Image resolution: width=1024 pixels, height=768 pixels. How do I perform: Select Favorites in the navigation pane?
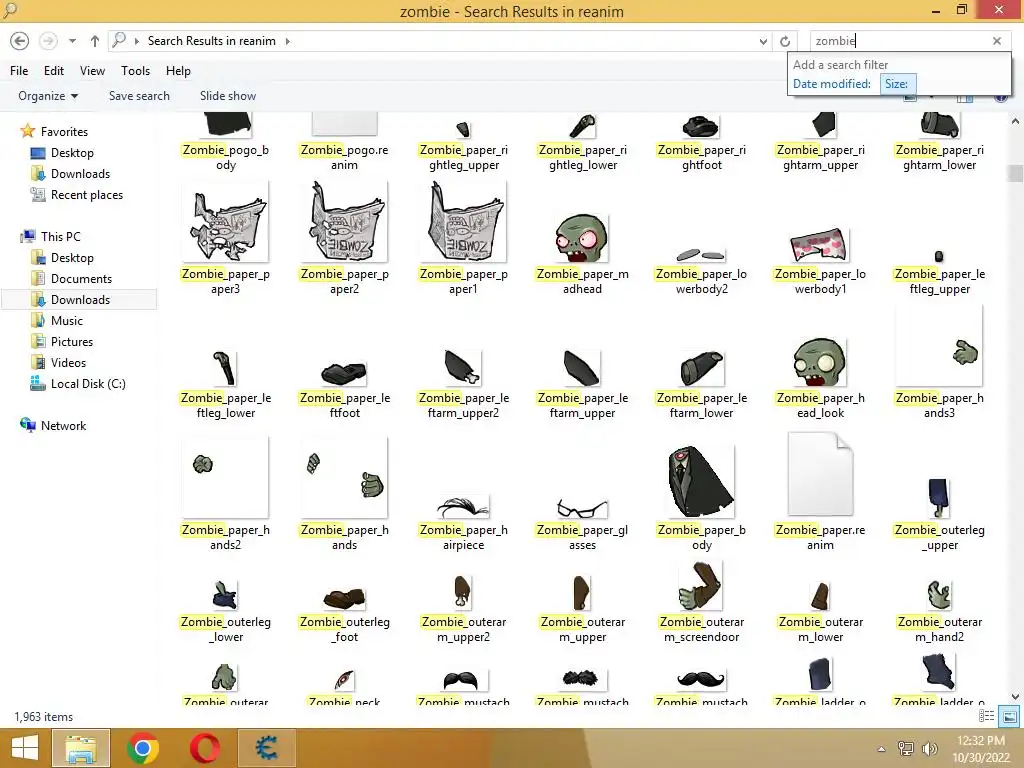64,132
